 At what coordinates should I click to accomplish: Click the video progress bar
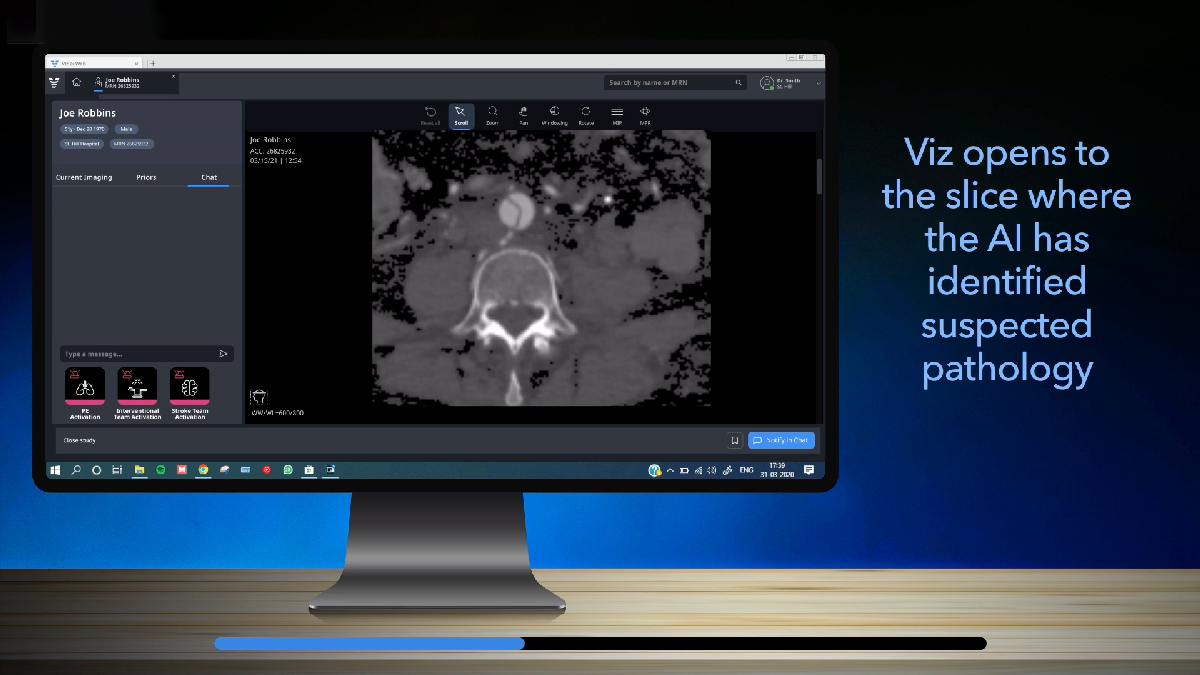600,644
